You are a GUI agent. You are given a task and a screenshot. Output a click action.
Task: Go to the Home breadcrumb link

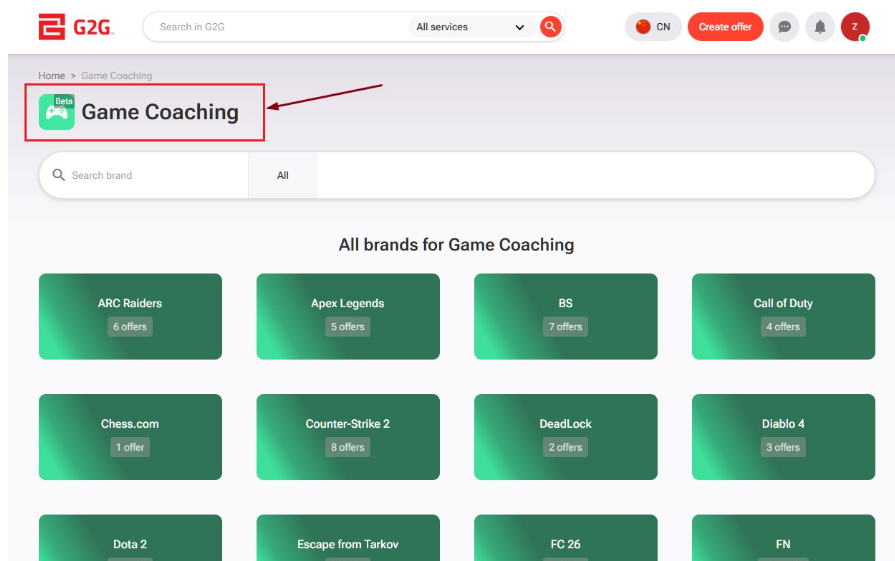click(51, 75)
